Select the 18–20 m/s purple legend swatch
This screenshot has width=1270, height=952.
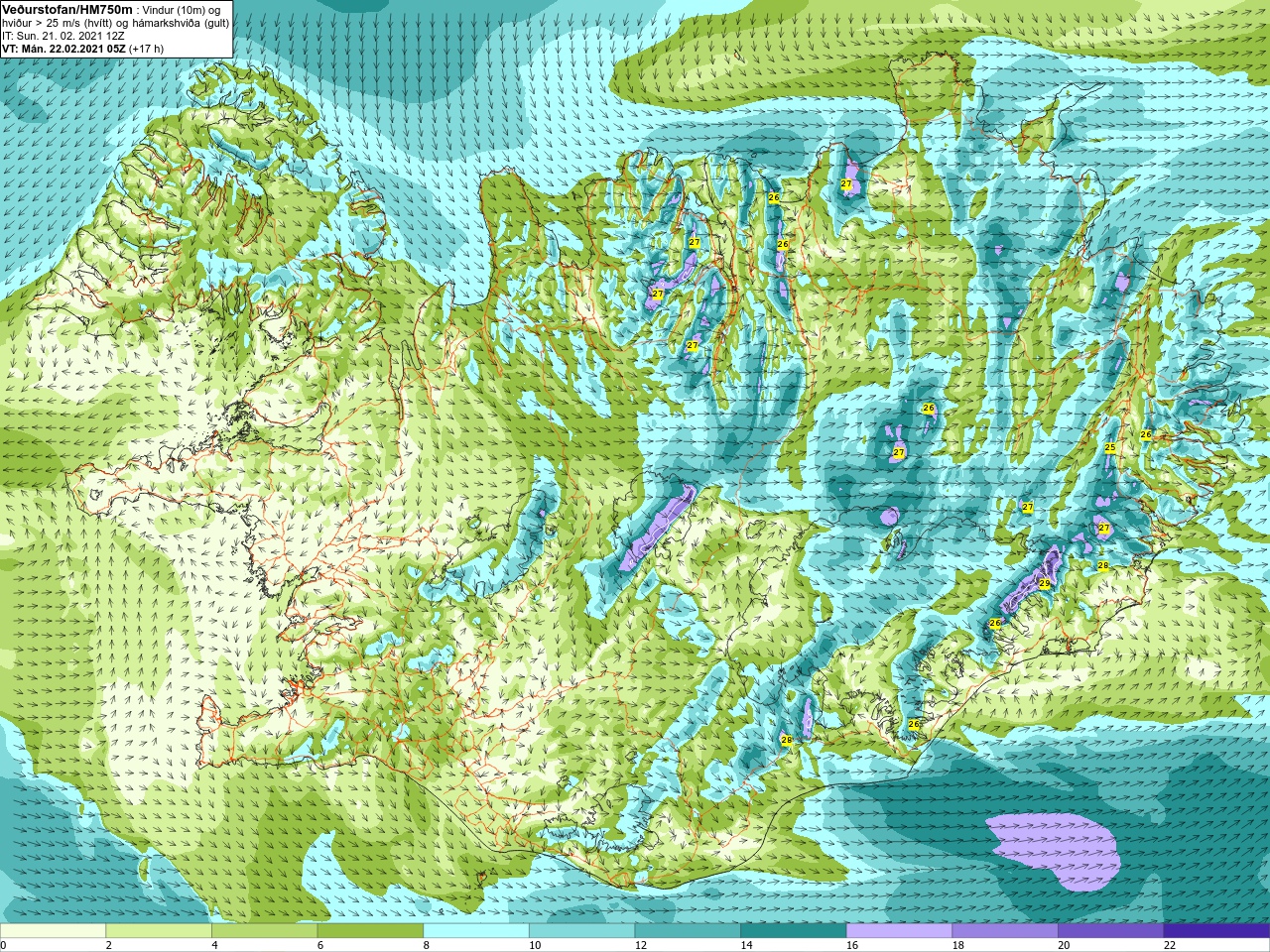coord(1005,931)
